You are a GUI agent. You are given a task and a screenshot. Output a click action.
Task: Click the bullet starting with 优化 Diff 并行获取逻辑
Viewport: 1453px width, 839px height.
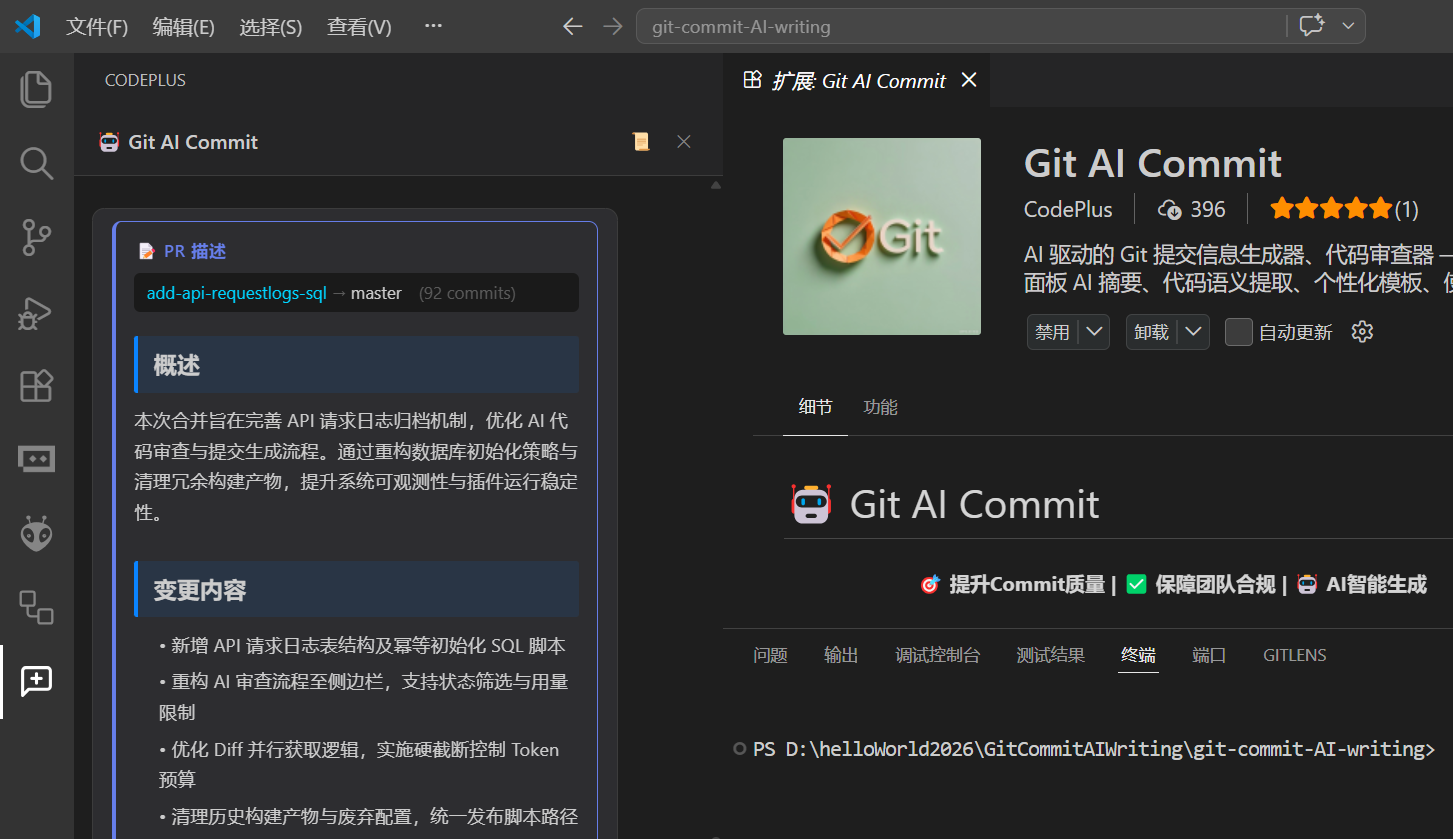point(359,764)
